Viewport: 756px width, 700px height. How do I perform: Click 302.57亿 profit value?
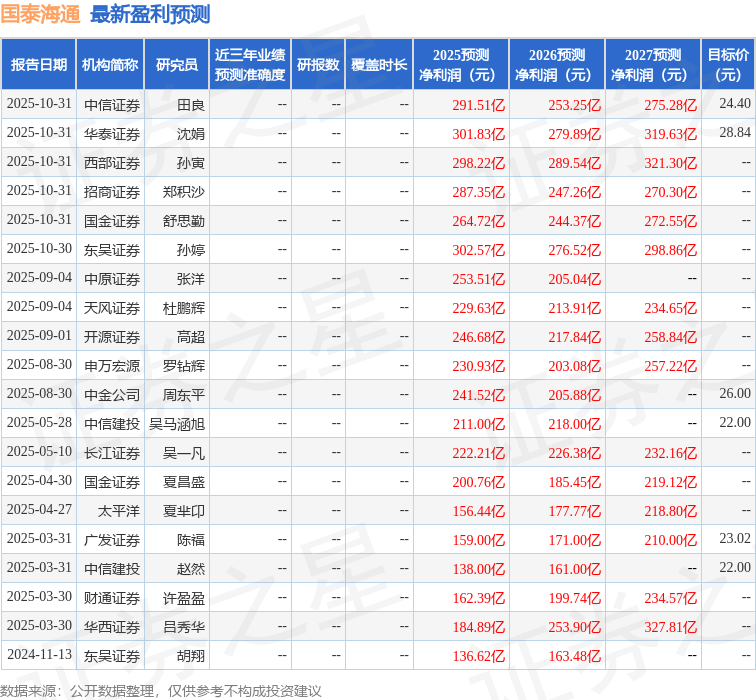(478, 250)
